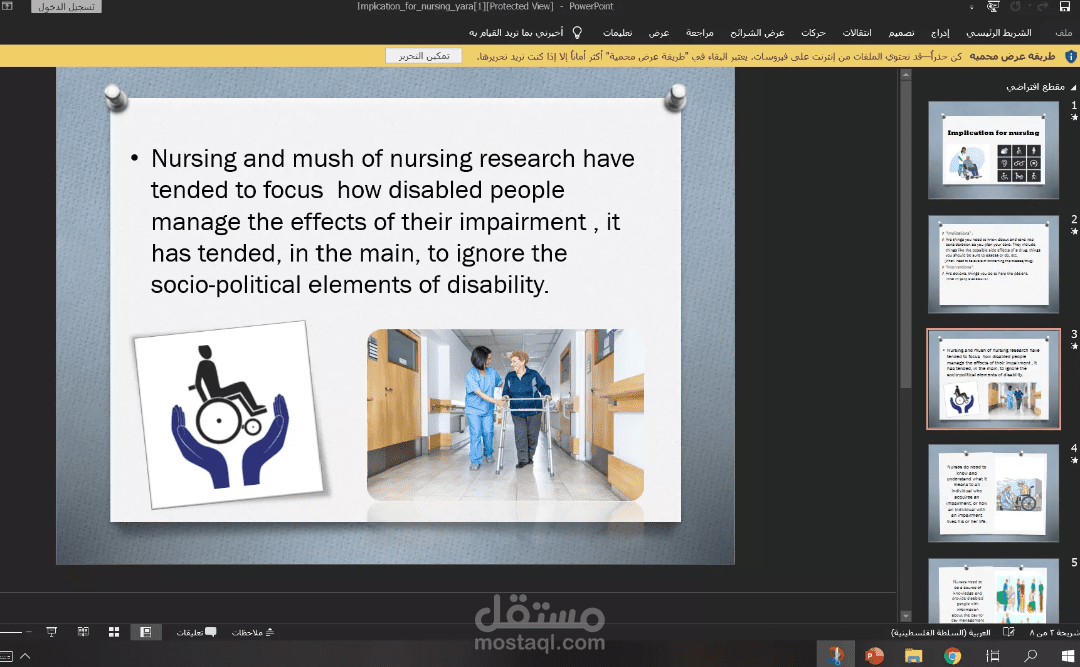Image resolution: width=1080 pixels, height=667 pixels.
Task: Switch to the تصميم (Design) tab
Action: (x=902, y=32)
